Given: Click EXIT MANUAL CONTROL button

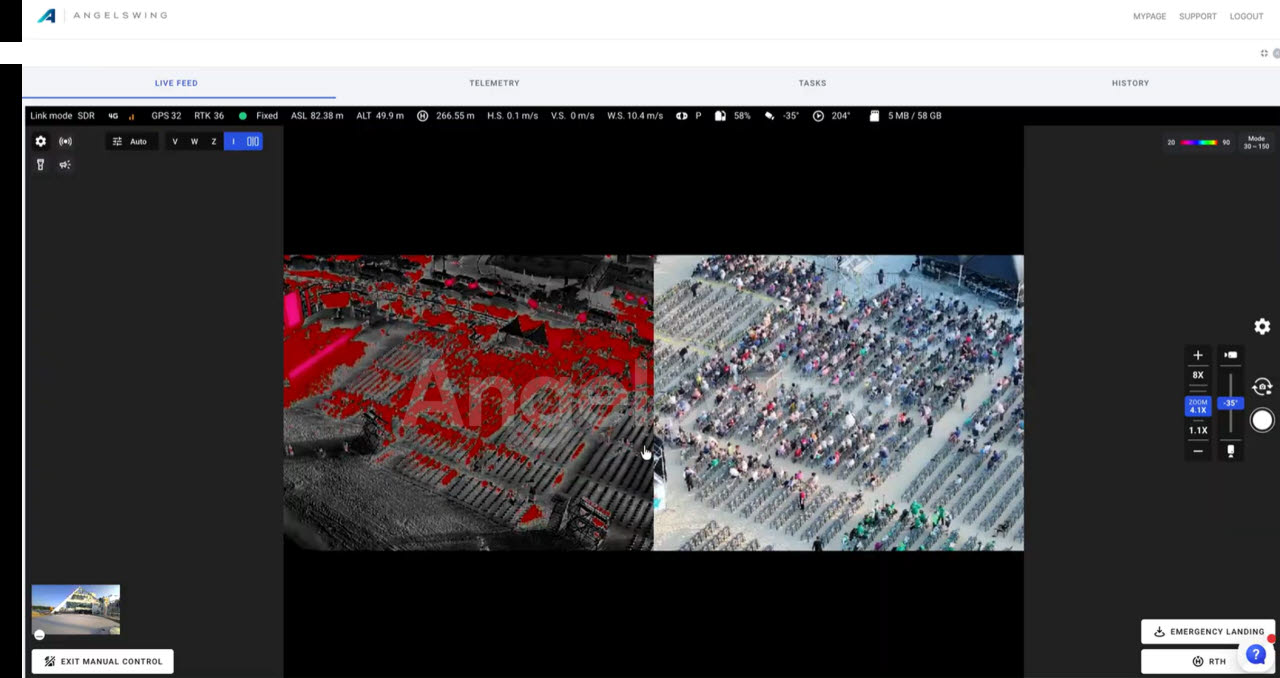Looking at the screenshot, I should (x=103, y=661).
